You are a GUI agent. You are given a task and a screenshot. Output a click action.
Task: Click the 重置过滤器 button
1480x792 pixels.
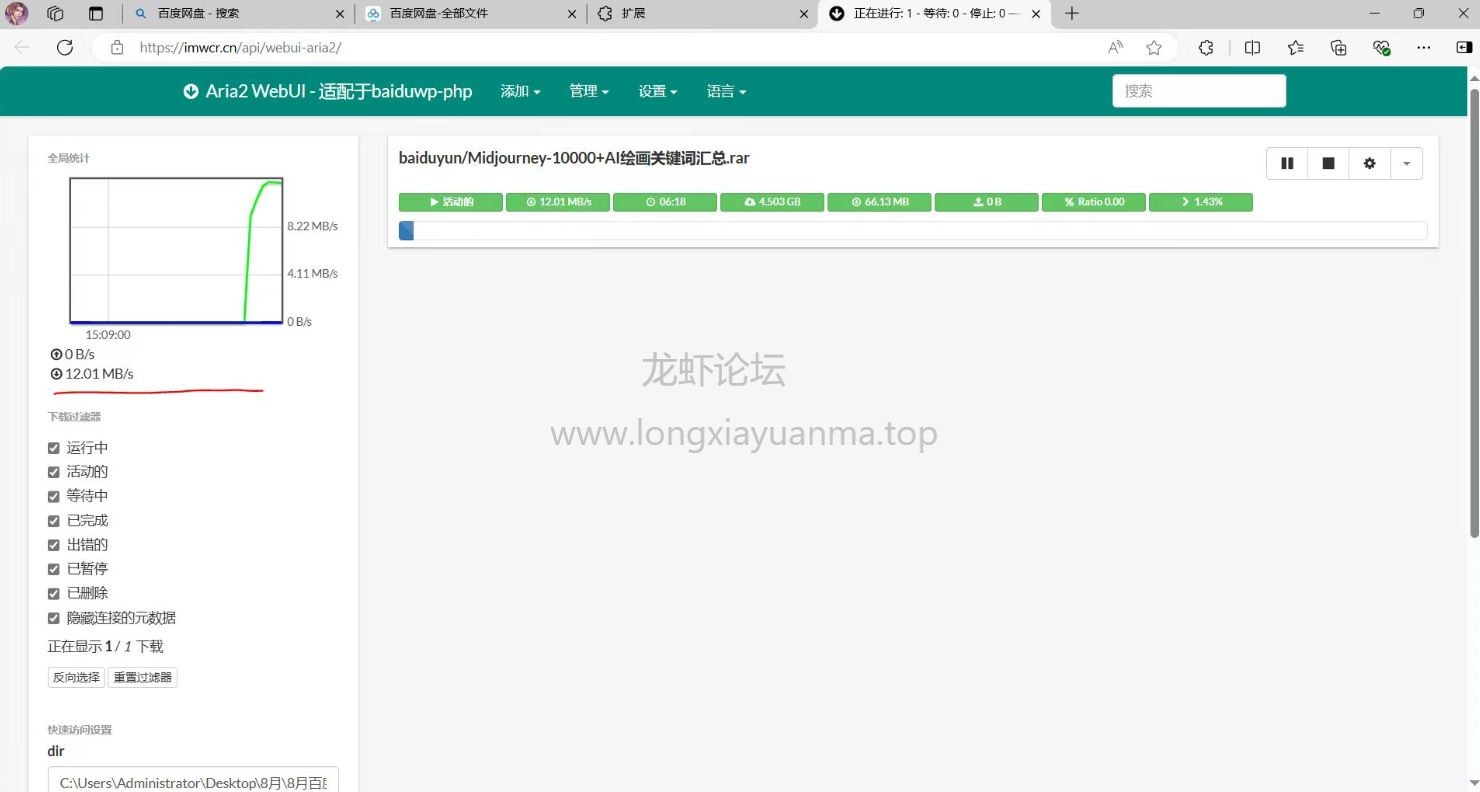[x=143, y=677]
